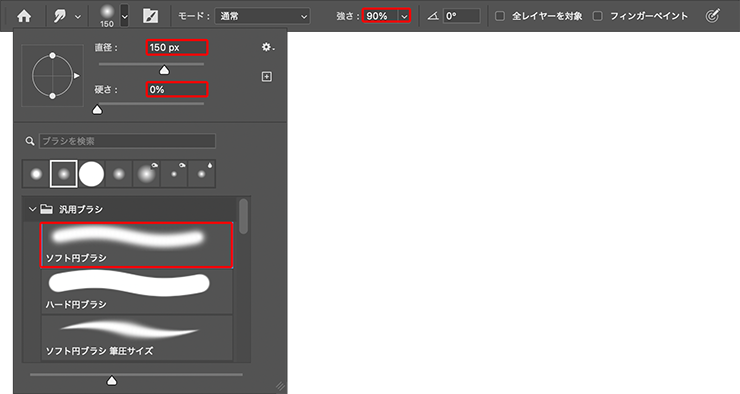Create new brush preset with plus icon

coord(267,76)
